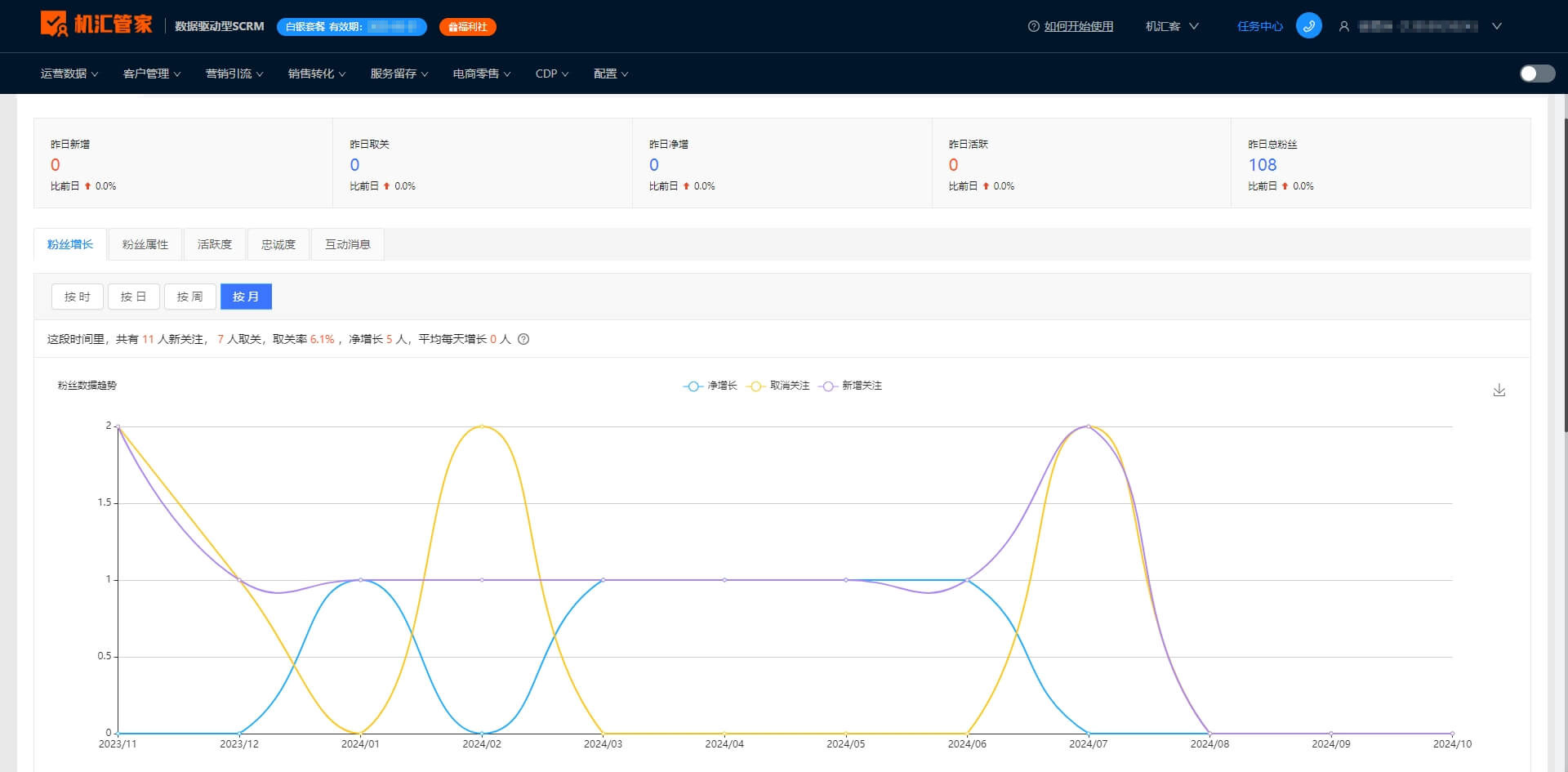Screen dimensions: 1568x772
Task: Click the 机汇管家 logo
Action: click(96, 25)
